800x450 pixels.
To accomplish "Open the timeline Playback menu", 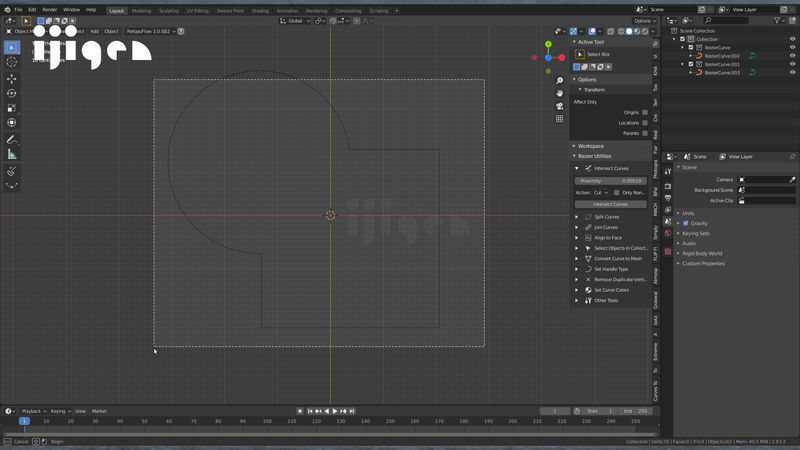I will click(34, 411).
